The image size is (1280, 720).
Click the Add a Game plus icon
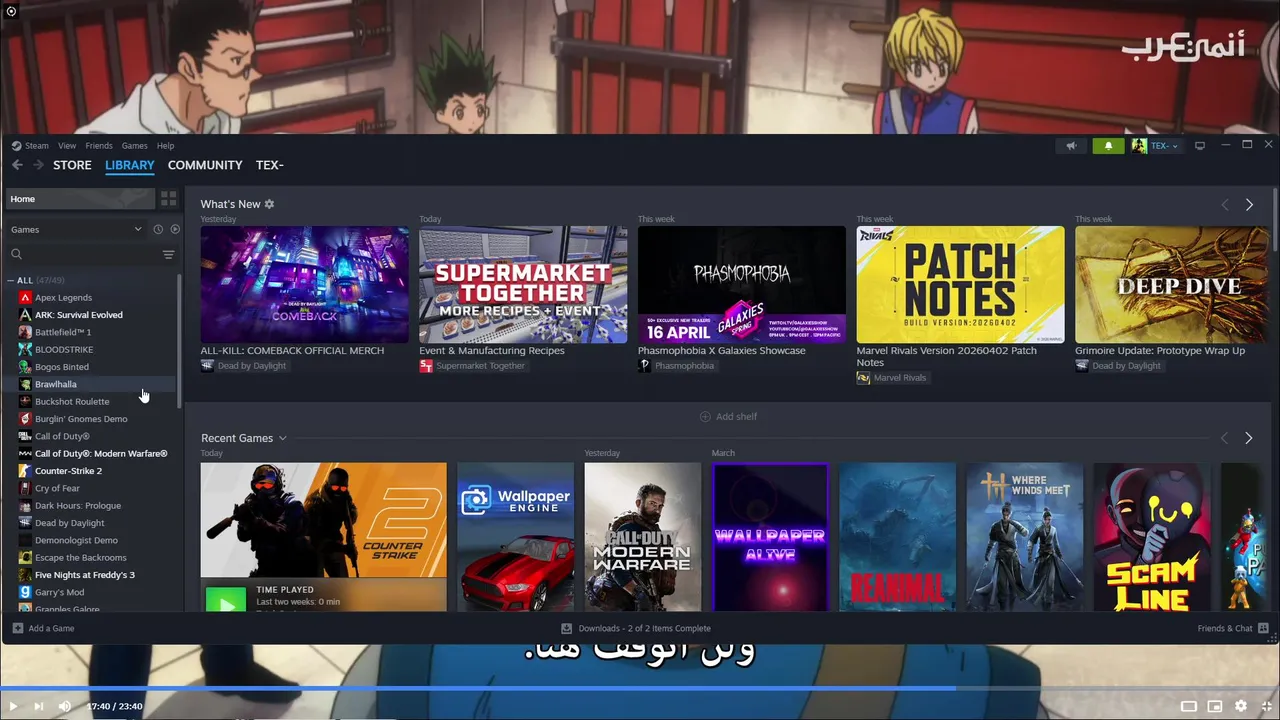click(18, 628)
